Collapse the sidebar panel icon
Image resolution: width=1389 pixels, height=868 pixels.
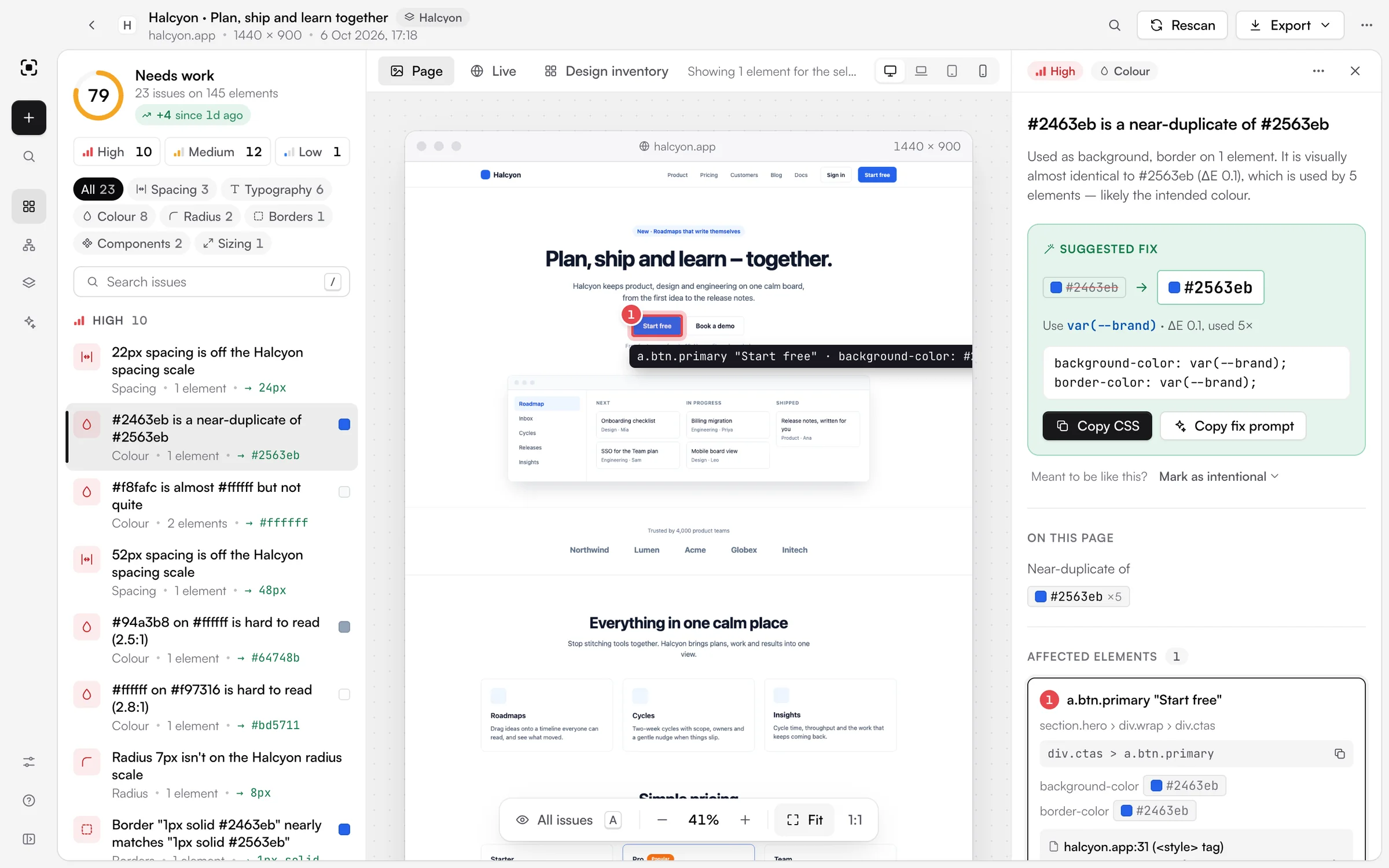tap(29, 839)
